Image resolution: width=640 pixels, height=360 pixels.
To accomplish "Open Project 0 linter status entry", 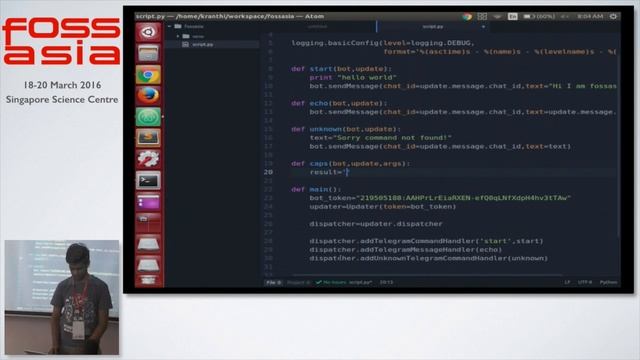I will pyautogui.click(x=298, y=282).
